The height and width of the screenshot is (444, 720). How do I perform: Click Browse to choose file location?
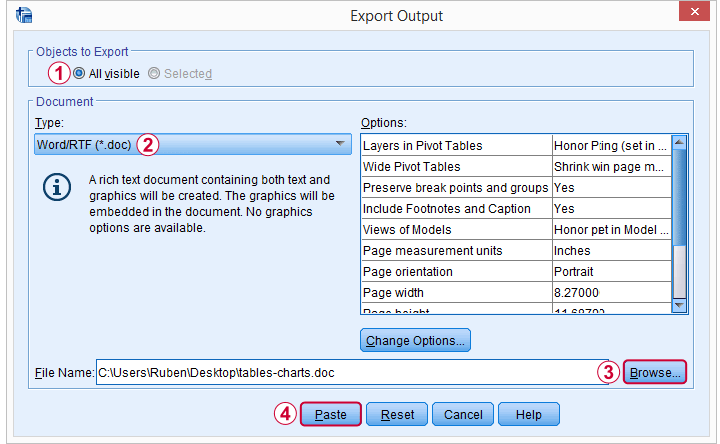(655, 373)
